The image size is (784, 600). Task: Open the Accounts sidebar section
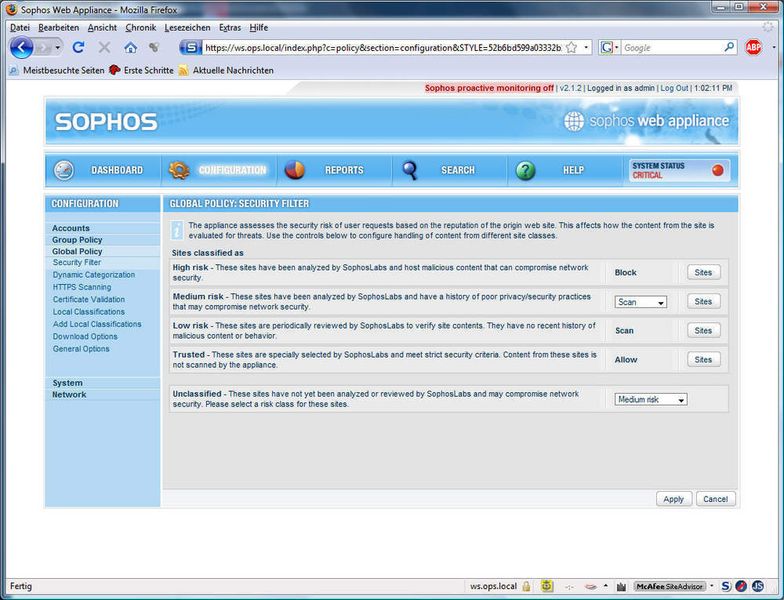(x=70, y=228)
